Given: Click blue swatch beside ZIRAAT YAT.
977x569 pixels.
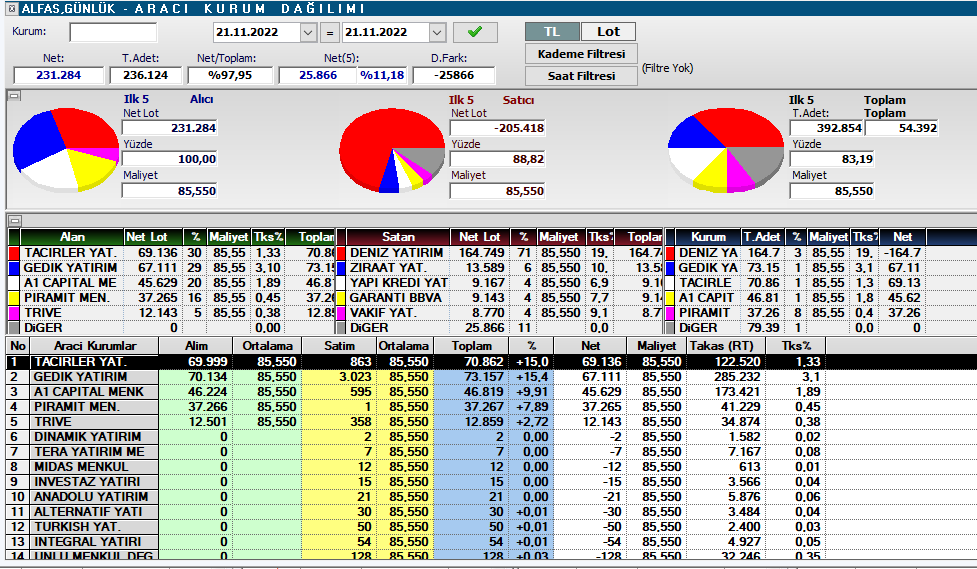Looking at the screenshot, I should tap(341, 268).
